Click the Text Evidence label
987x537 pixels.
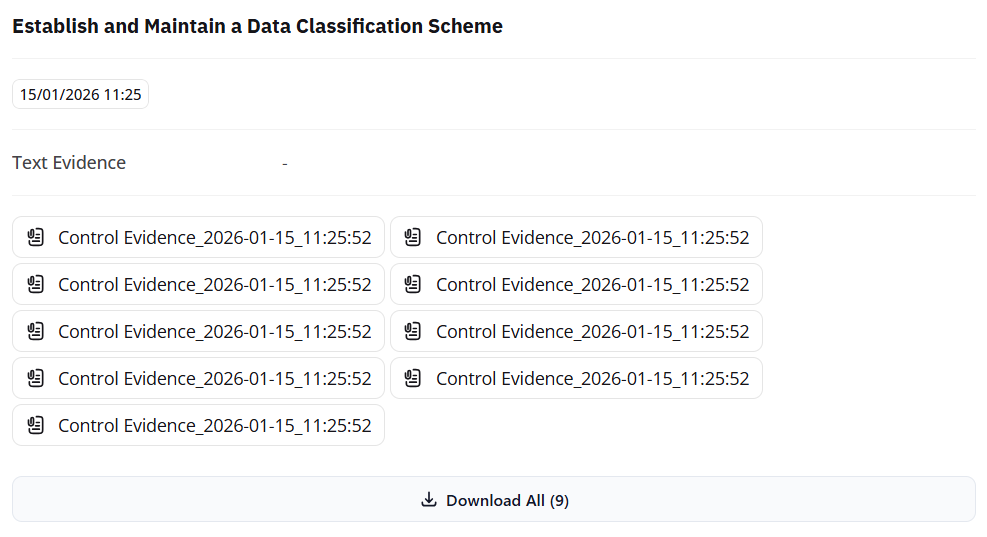point(69,163)
